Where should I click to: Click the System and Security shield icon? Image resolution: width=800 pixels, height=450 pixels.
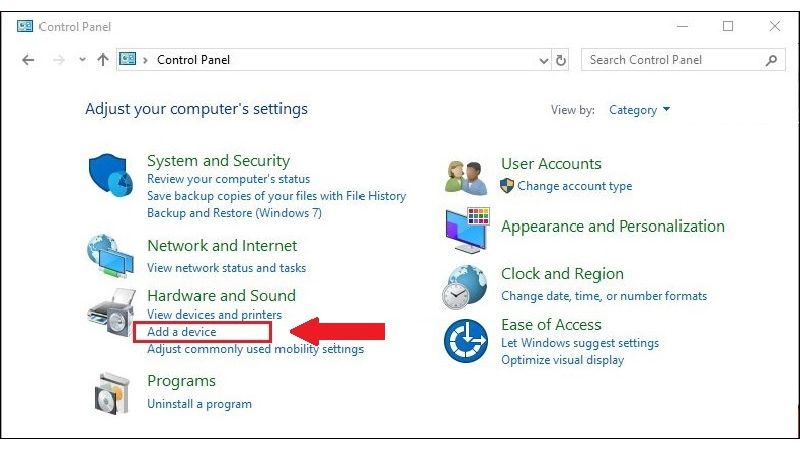click(111, 177)
